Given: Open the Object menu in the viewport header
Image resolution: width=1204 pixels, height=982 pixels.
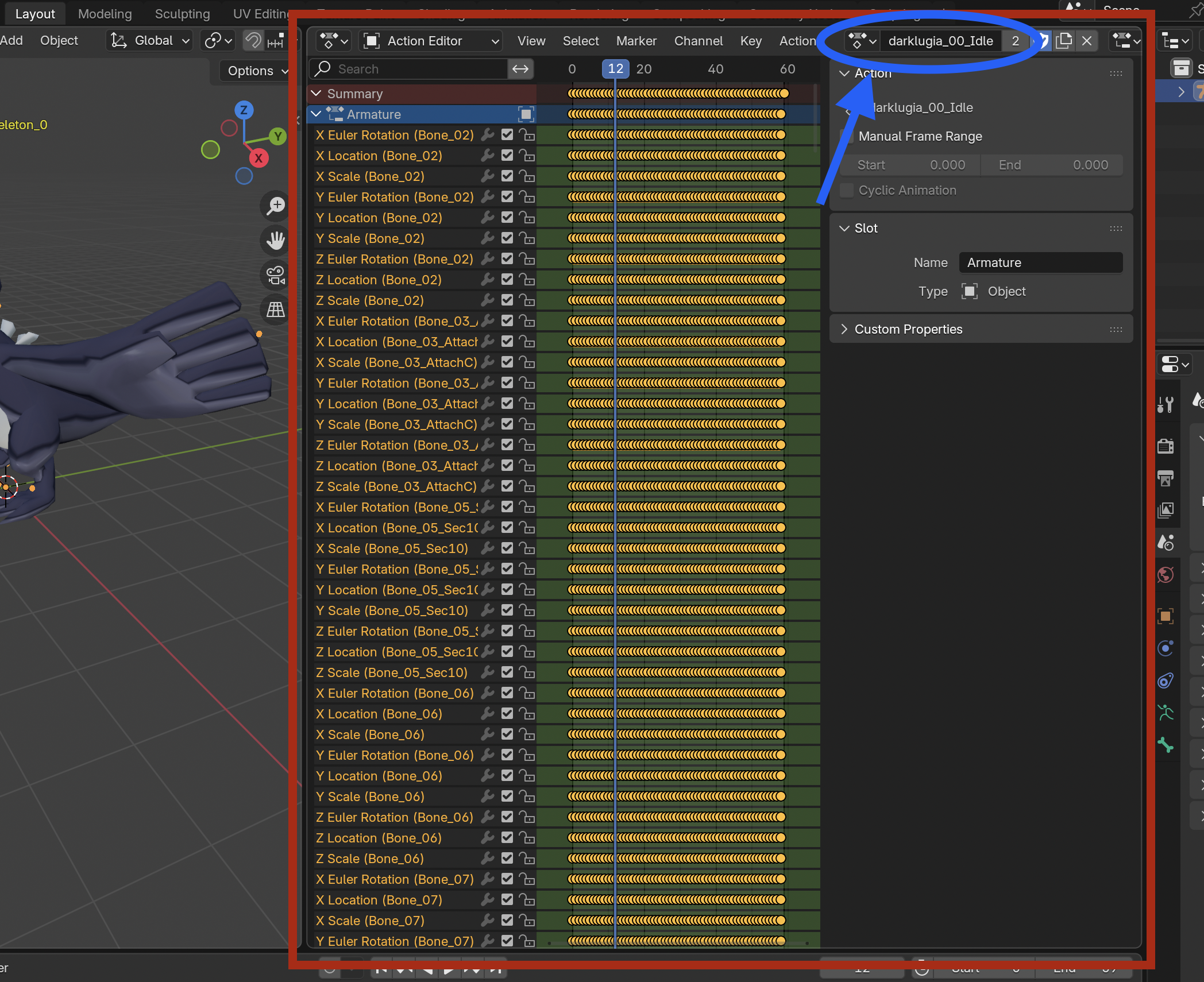Looking at the screenshot, I should [59, 41].
